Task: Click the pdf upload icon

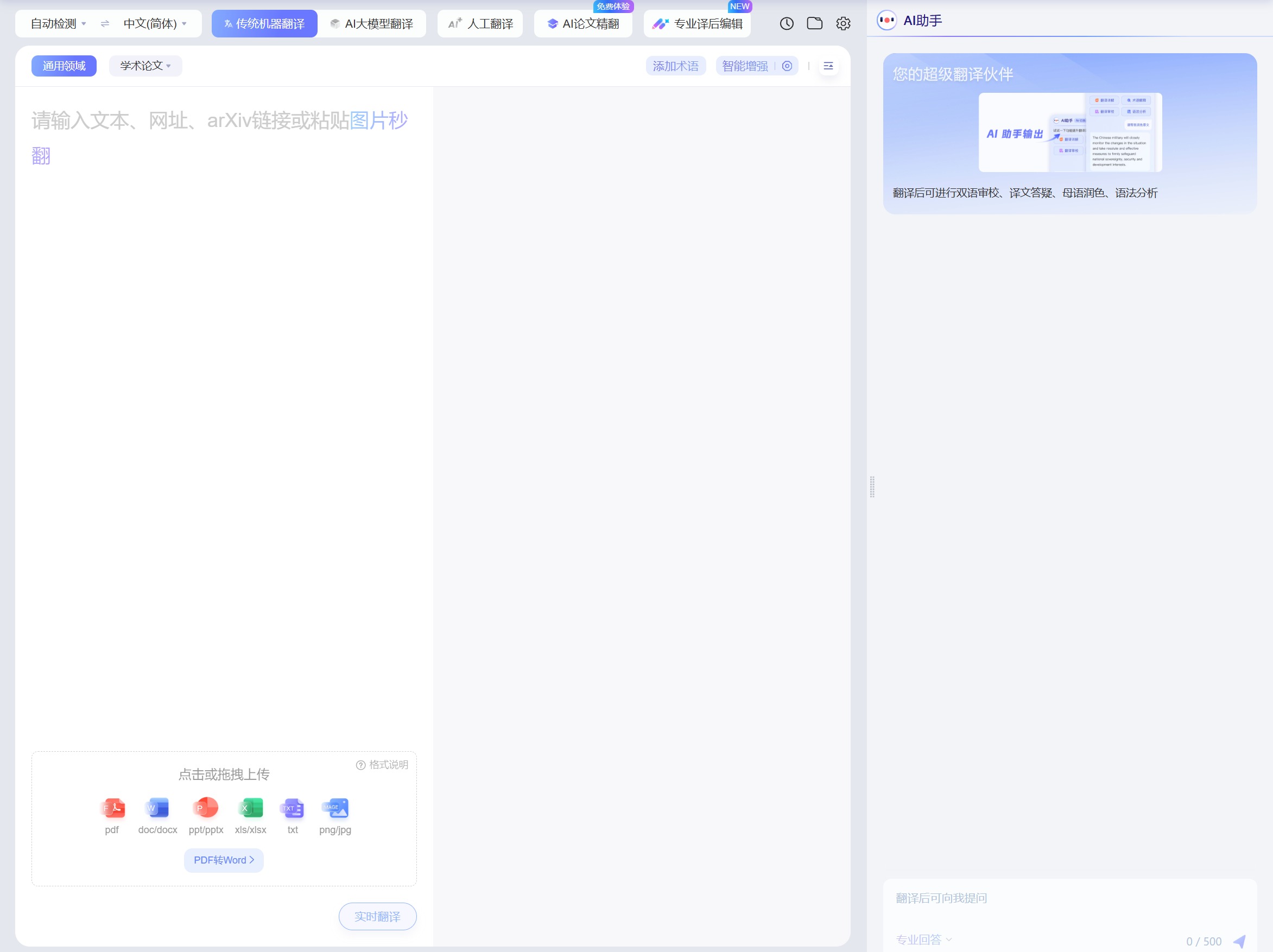Action: click(x=112, y=808)
